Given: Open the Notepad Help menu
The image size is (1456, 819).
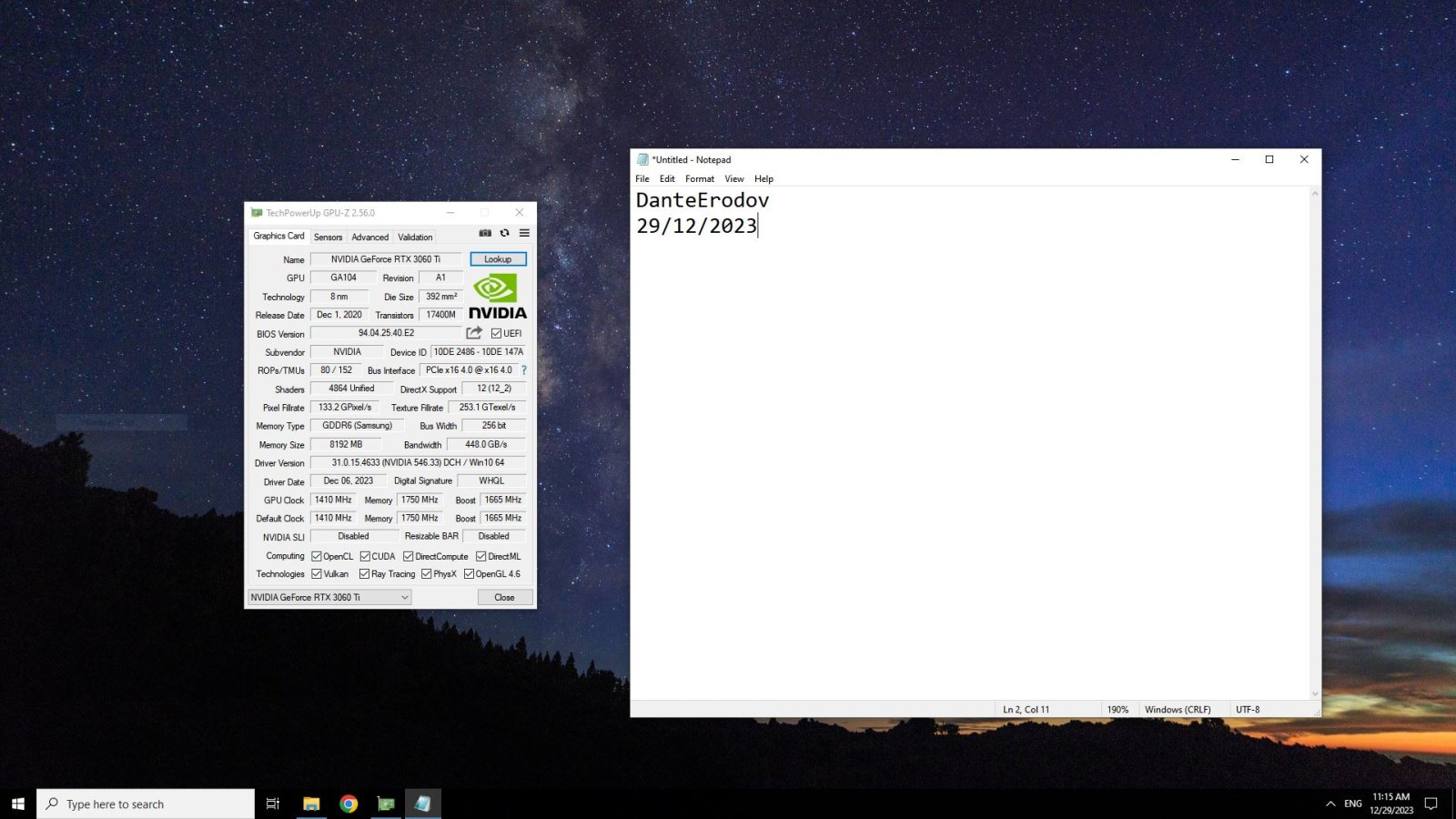Looking at the screenshot, I should (x=763, y=178).
